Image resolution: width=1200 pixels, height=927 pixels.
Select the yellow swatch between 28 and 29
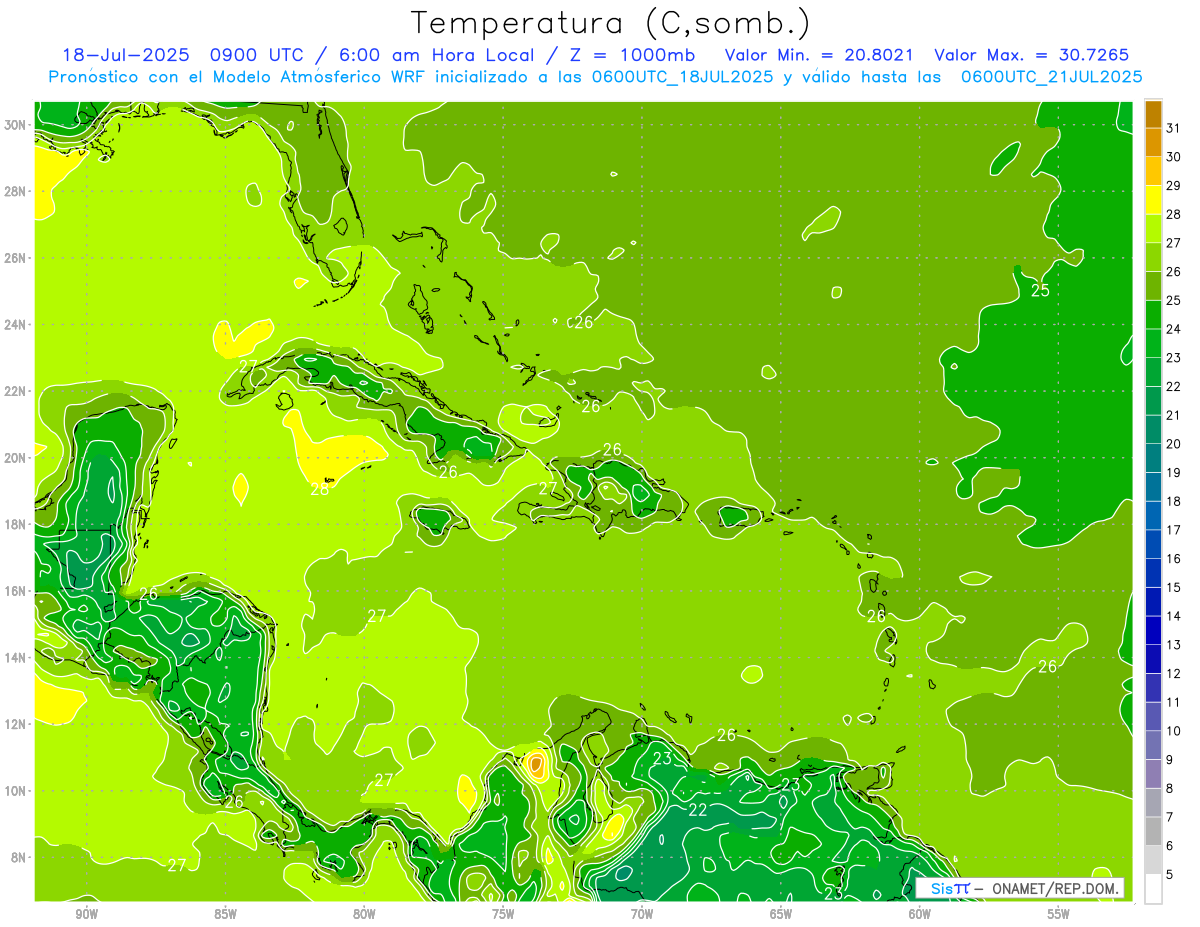(x=1153, y=199)
